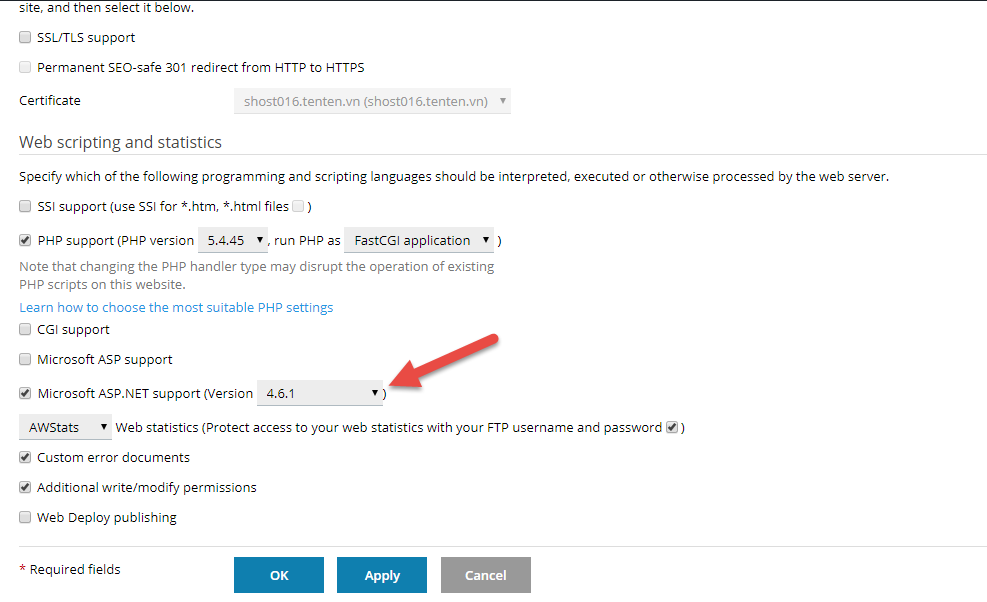Open the AWStats web statistics dropdown
The image size is (987, 602).
(x=65, y=427)
